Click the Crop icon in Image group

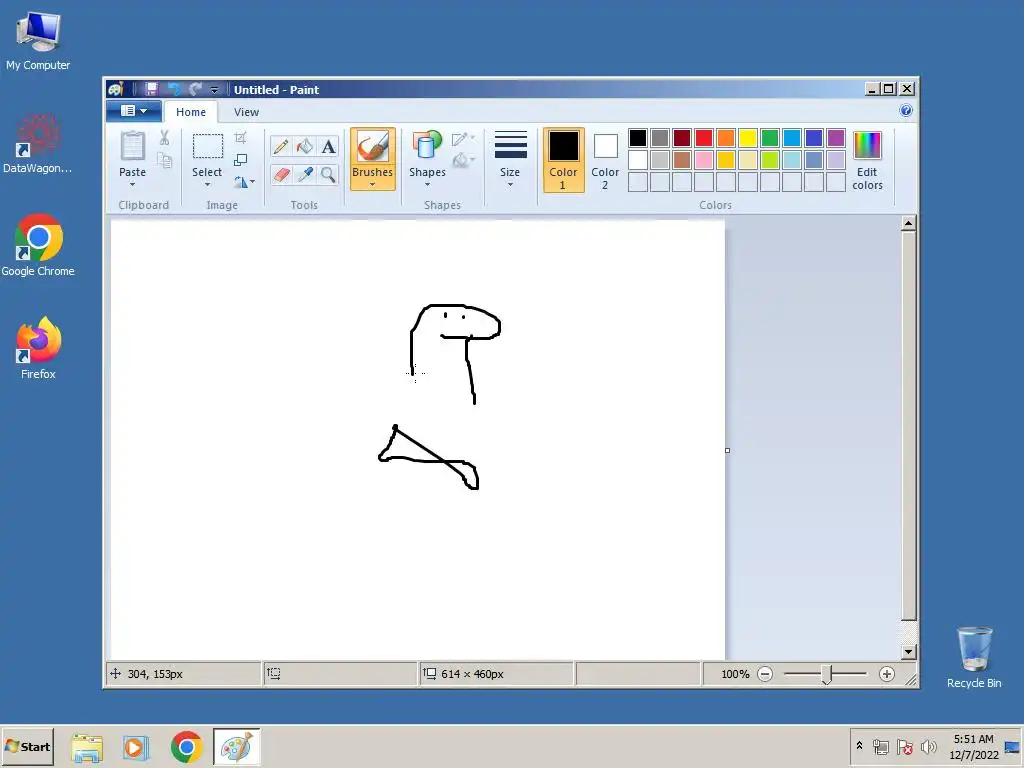[240, 138]
